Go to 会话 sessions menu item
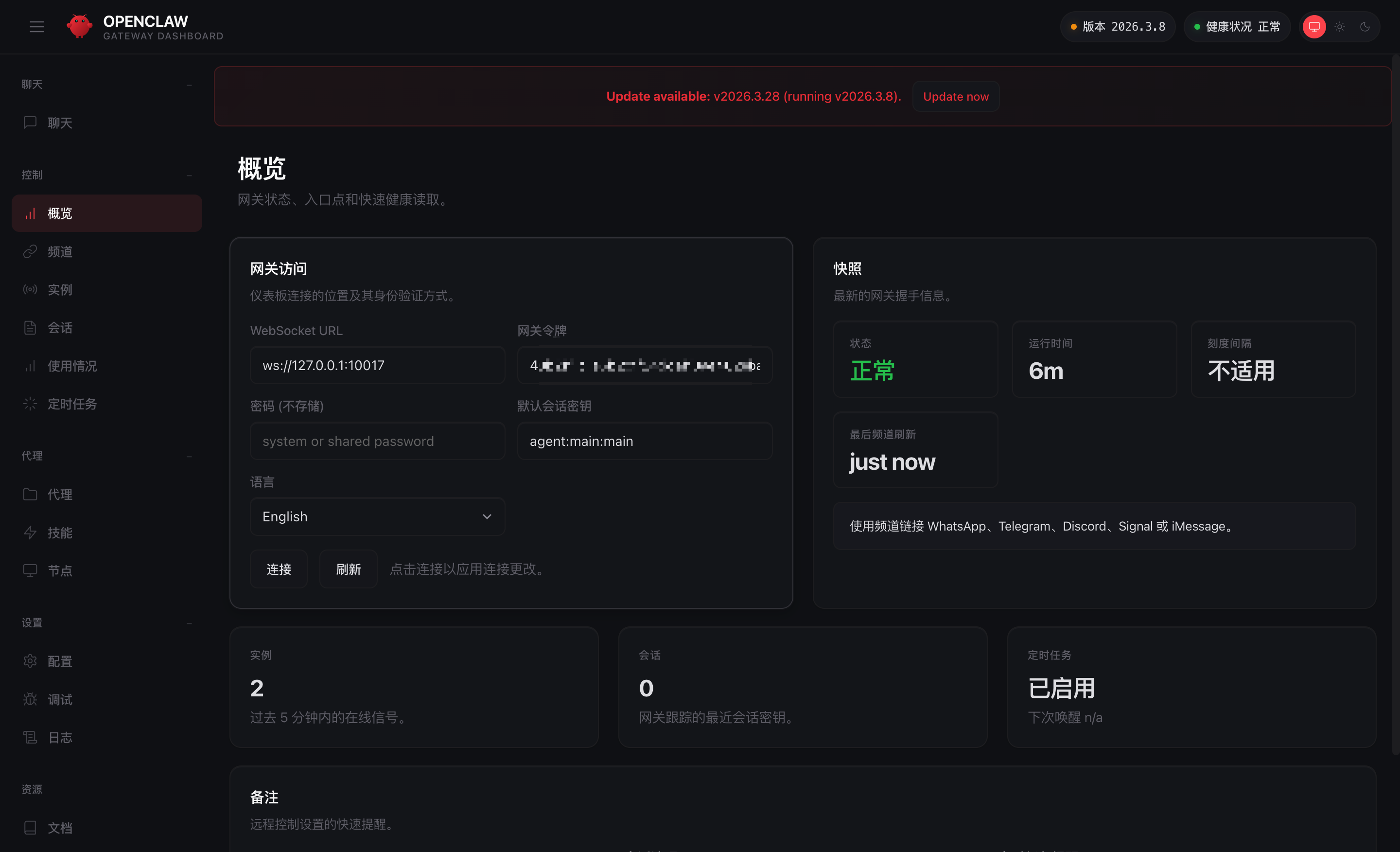Viewport: 1400px width, 852px height. [60, 328]
